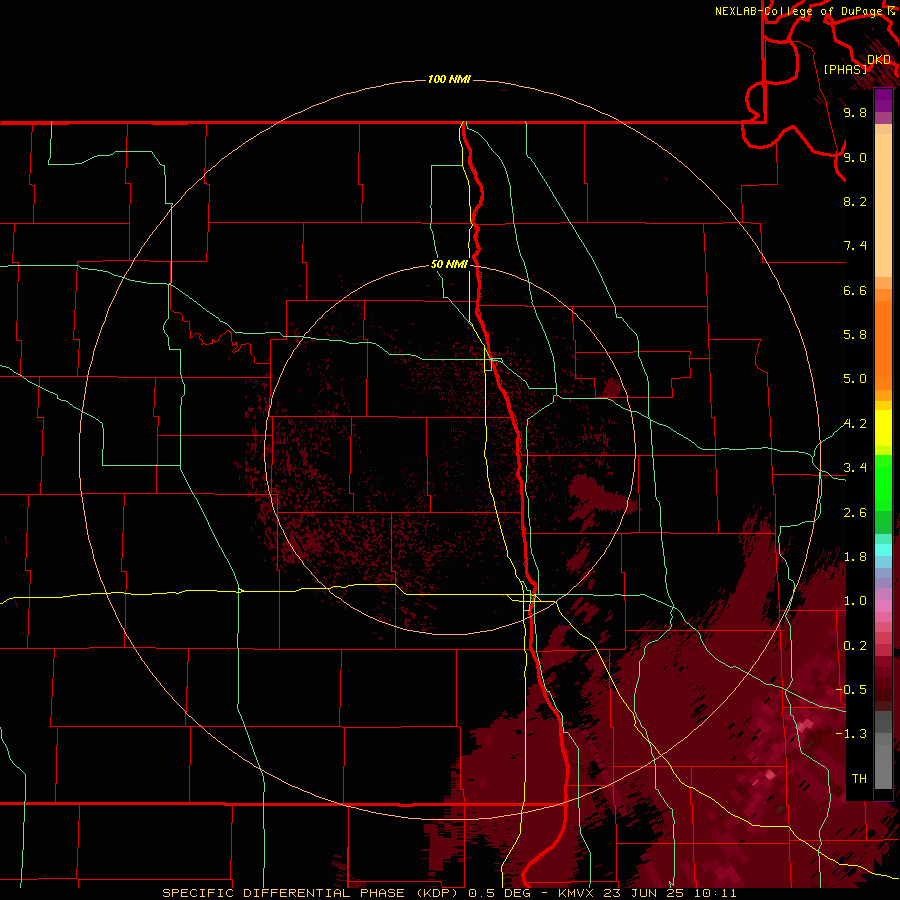Pick the bright green segment of the color bar
This screenshot has height=900, width=900.
(883, 483)
